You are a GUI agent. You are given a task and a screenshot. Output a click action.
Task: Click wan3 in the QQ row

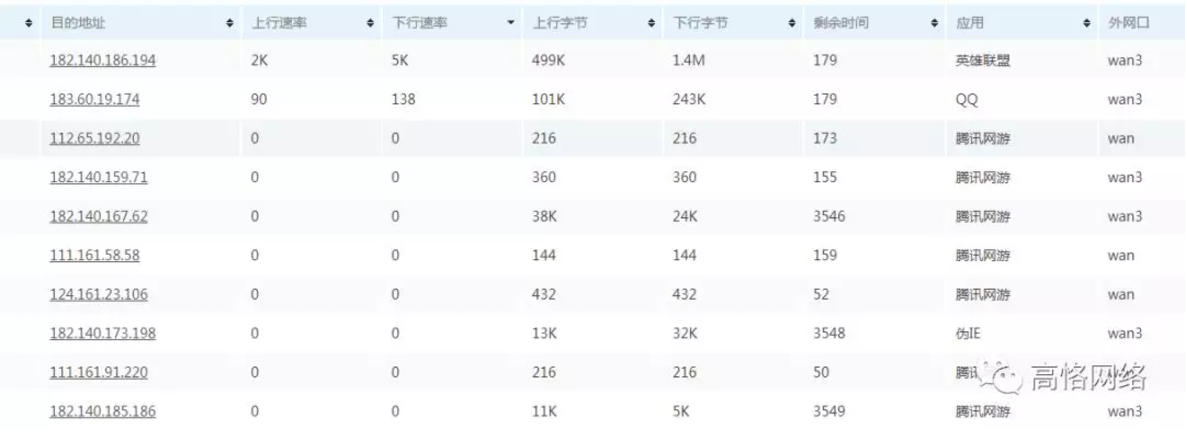[x=1124, y=99]
